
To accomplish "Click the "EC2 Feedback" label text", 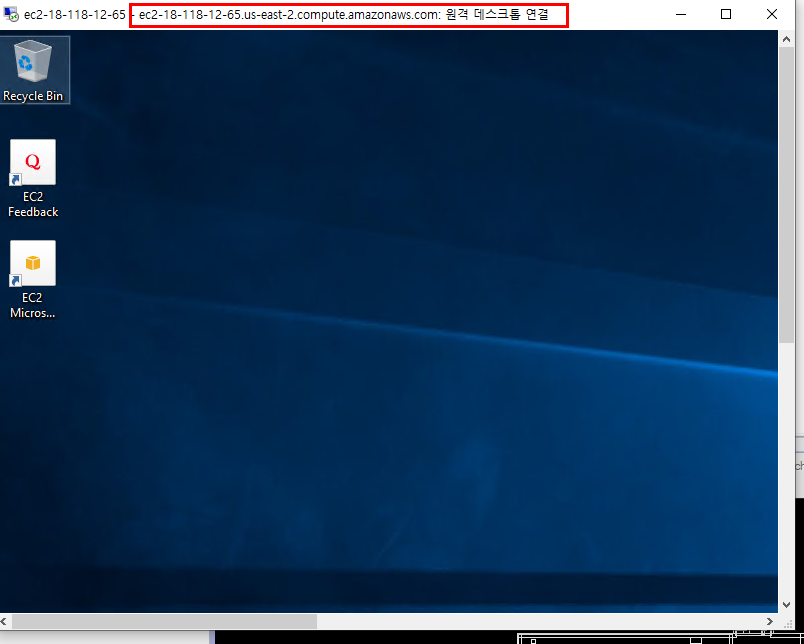I will 33,204.
